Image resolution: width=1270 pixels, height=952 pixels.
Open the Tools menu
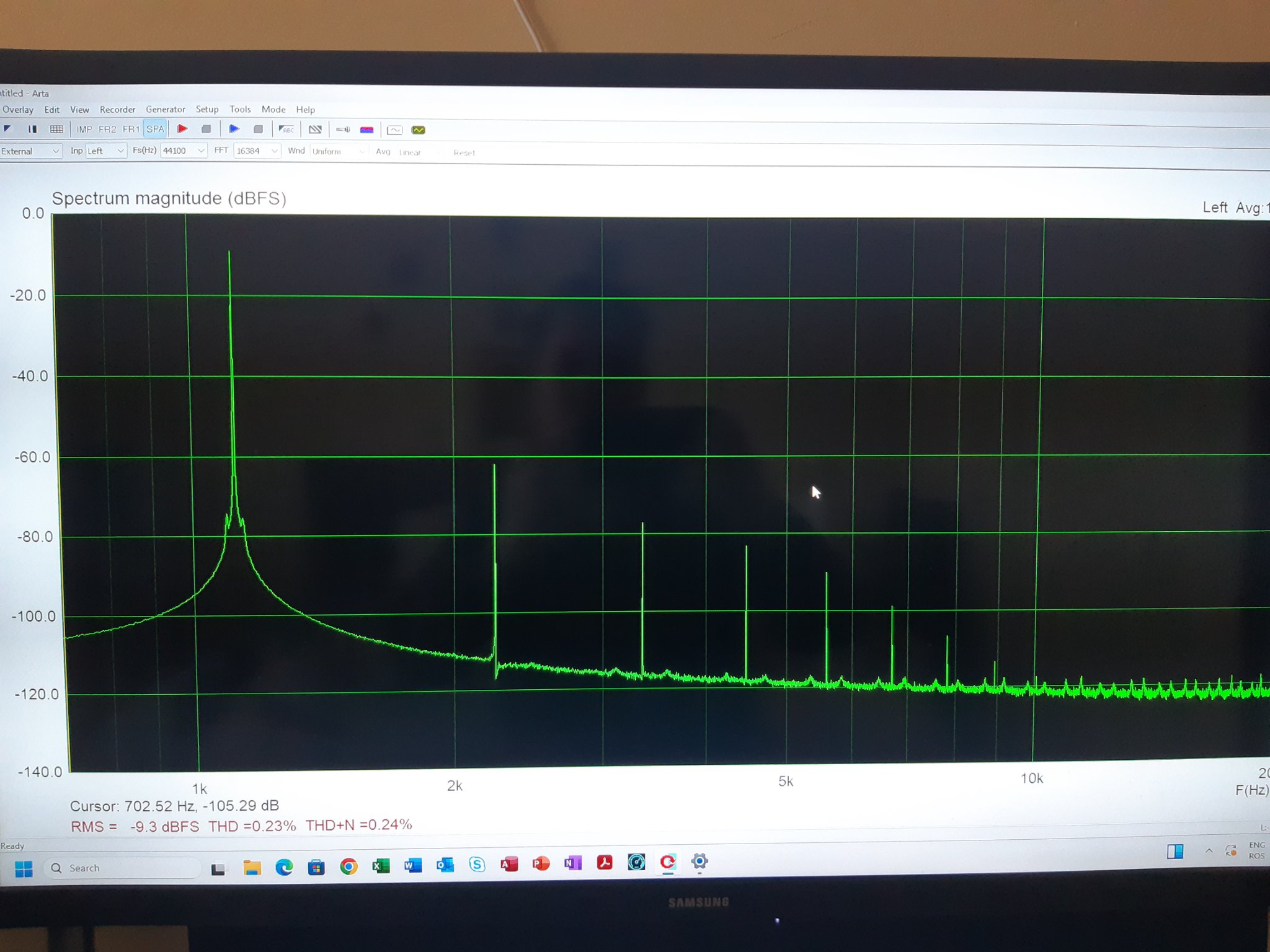[240, 109]
